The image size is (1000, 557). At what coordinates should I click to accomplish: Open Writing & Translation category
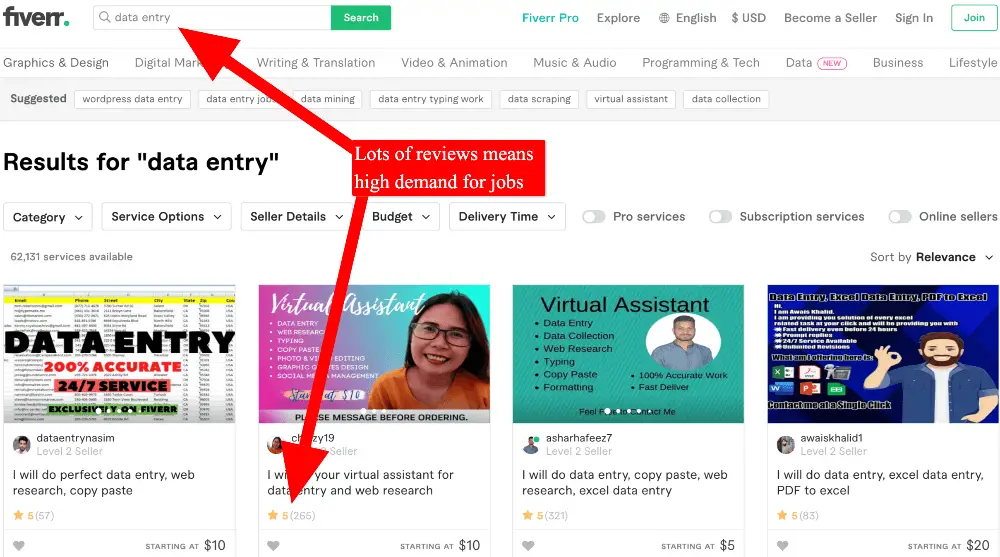316,63
